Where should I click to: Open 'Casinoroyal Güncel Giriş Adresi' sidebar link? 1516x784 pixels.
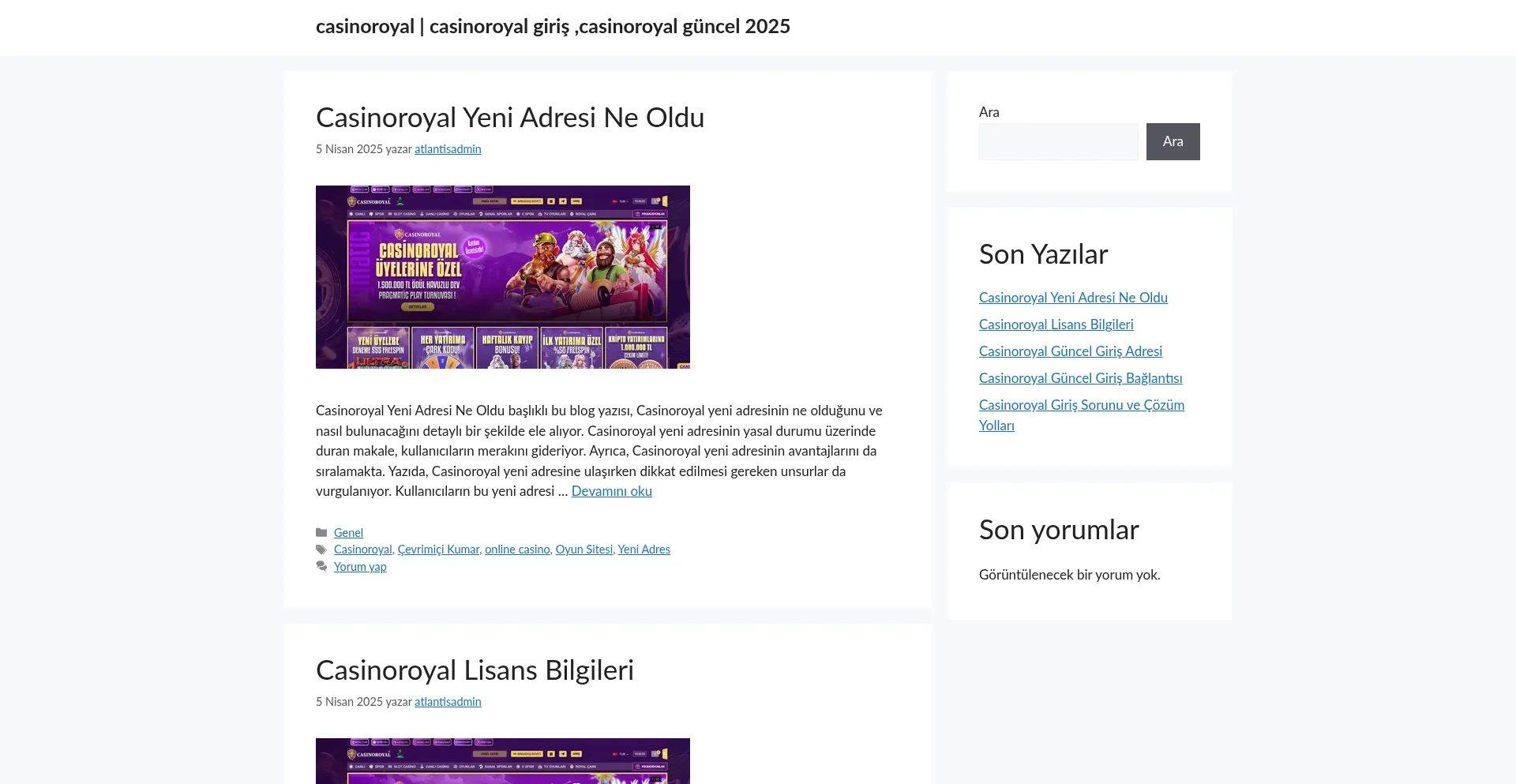(x=1070, y=351)
